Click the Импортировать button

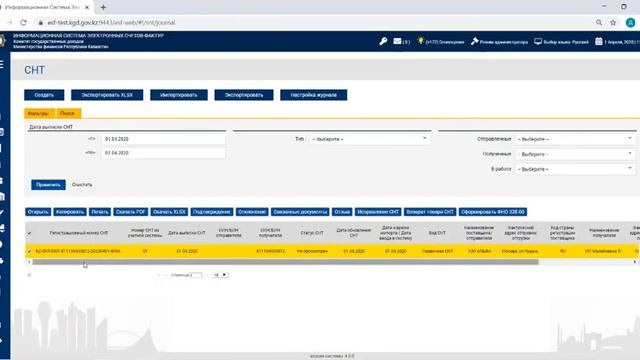click(x=179, y=95)
